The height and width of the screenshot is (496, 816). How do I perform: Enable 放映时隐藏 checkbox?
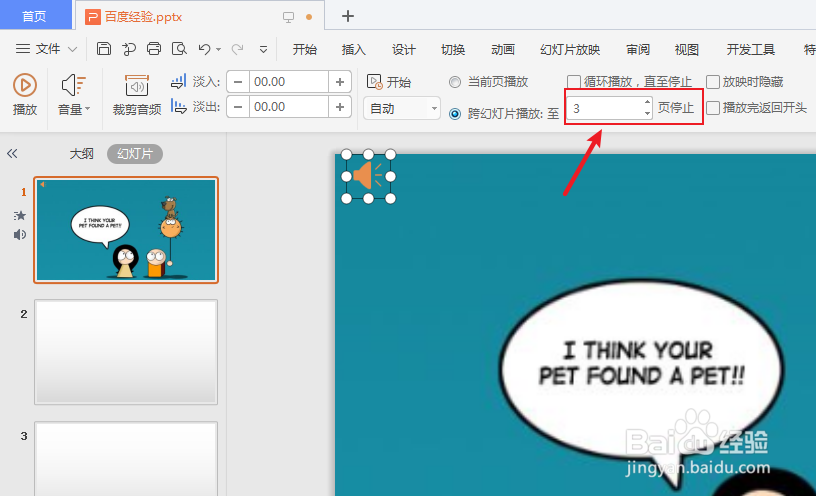point(713,82)
